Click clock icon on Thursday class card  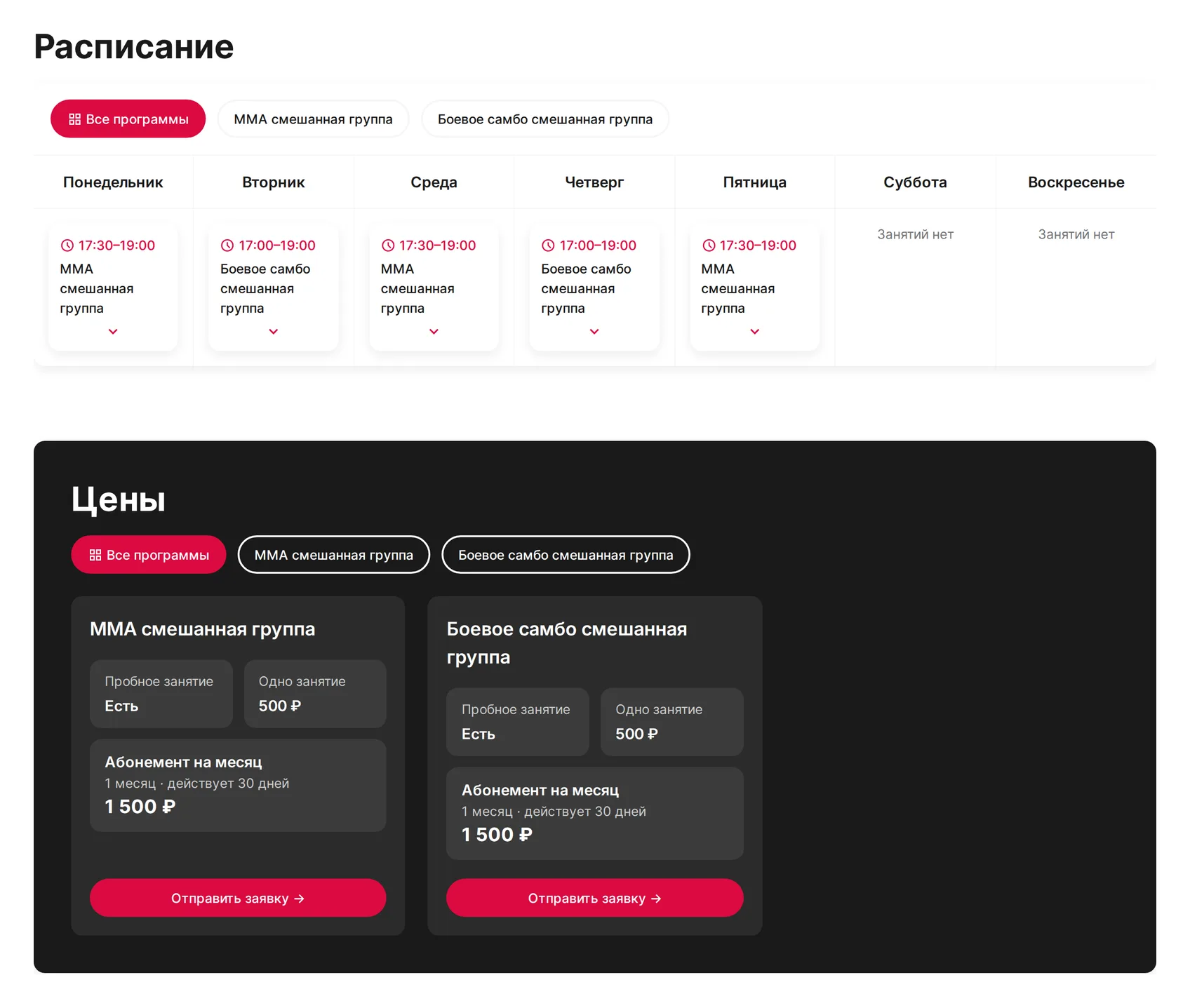[x=548, y=246]
